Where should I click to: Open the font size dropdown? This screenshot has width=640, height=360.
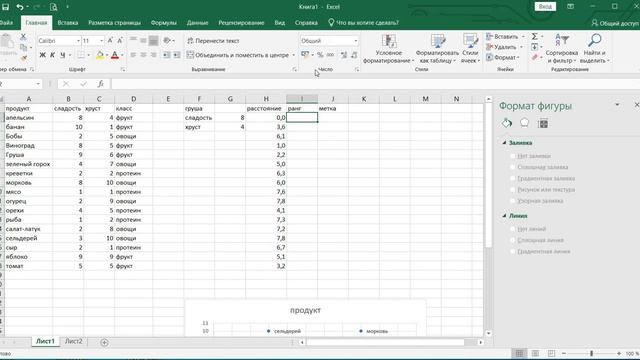tap(101, 41)
